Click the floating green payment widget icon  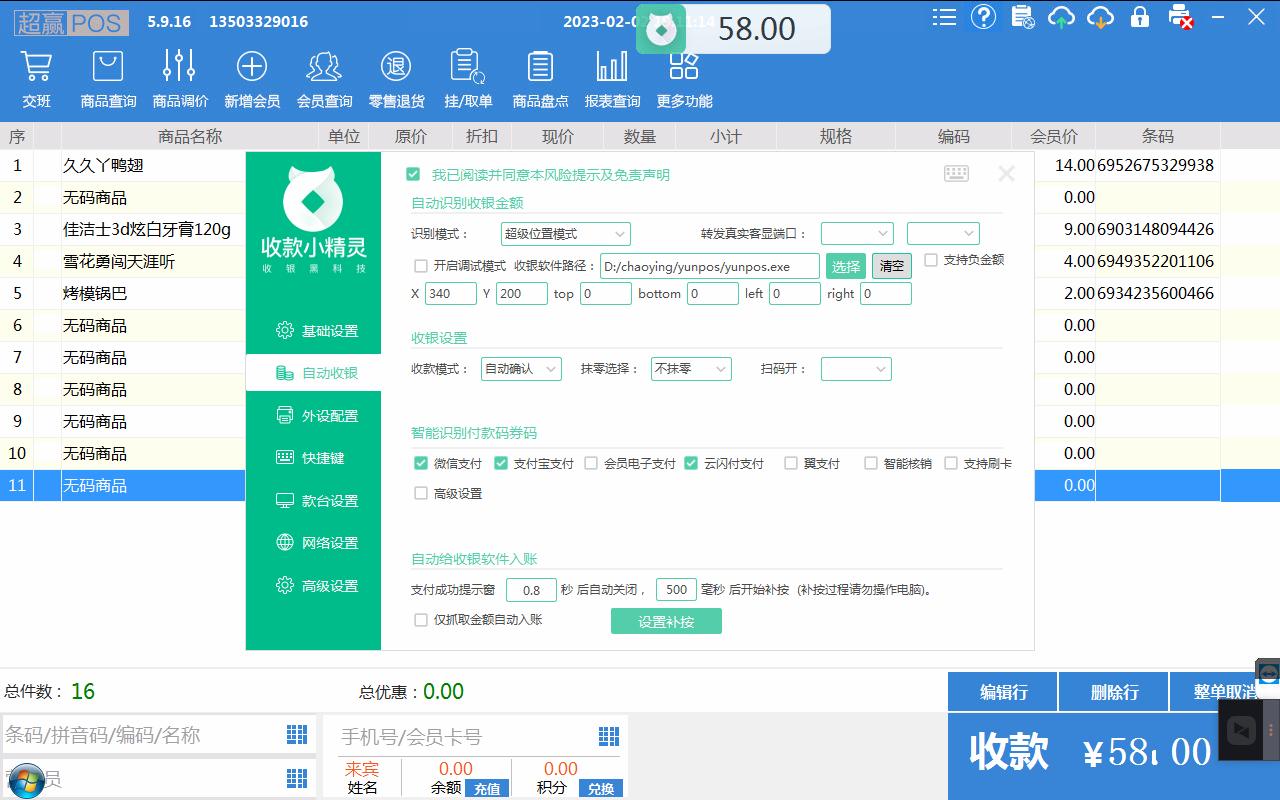[661, 29]
